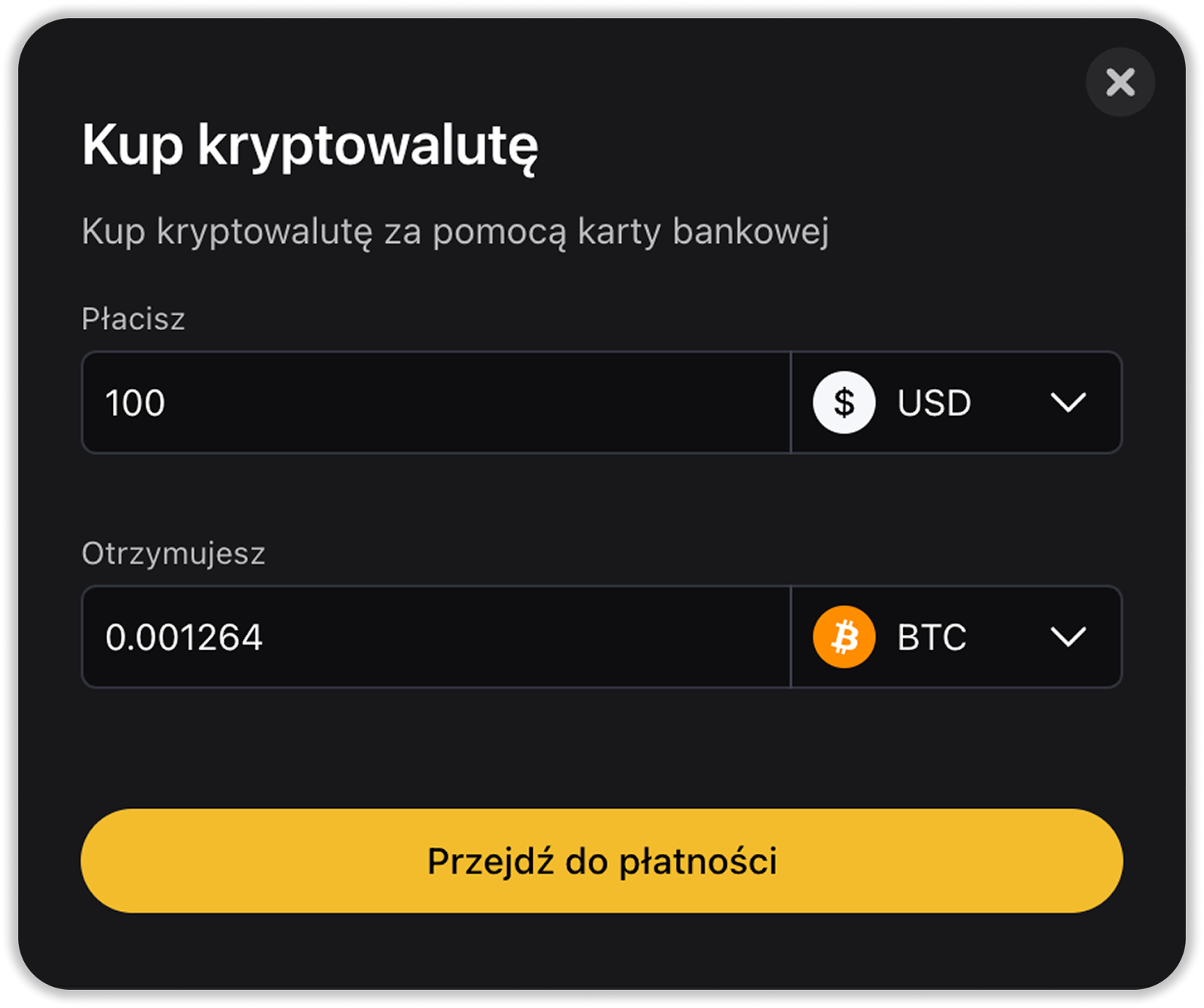Click the orange Bitcoin logo icon
Screen dimensions: 1204x1008
click(x=844, y=637)
